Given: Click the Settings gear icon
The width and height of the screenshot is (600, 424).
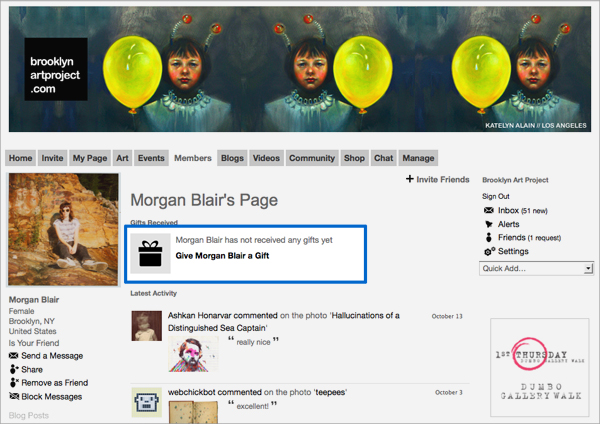Looking at the screenshot, I should 489,251.
